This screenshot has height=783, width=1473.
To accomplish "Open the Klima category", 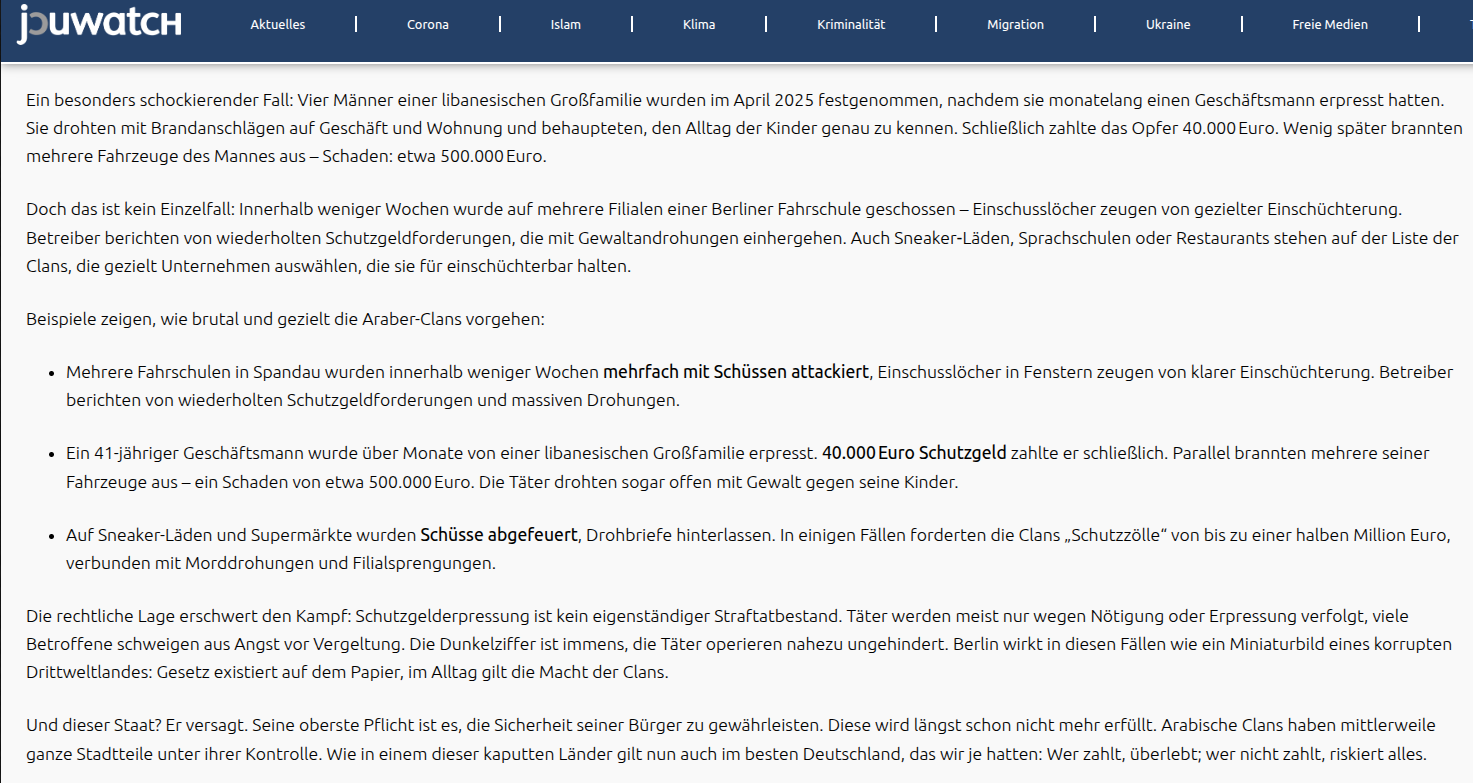I will point(699,24).
